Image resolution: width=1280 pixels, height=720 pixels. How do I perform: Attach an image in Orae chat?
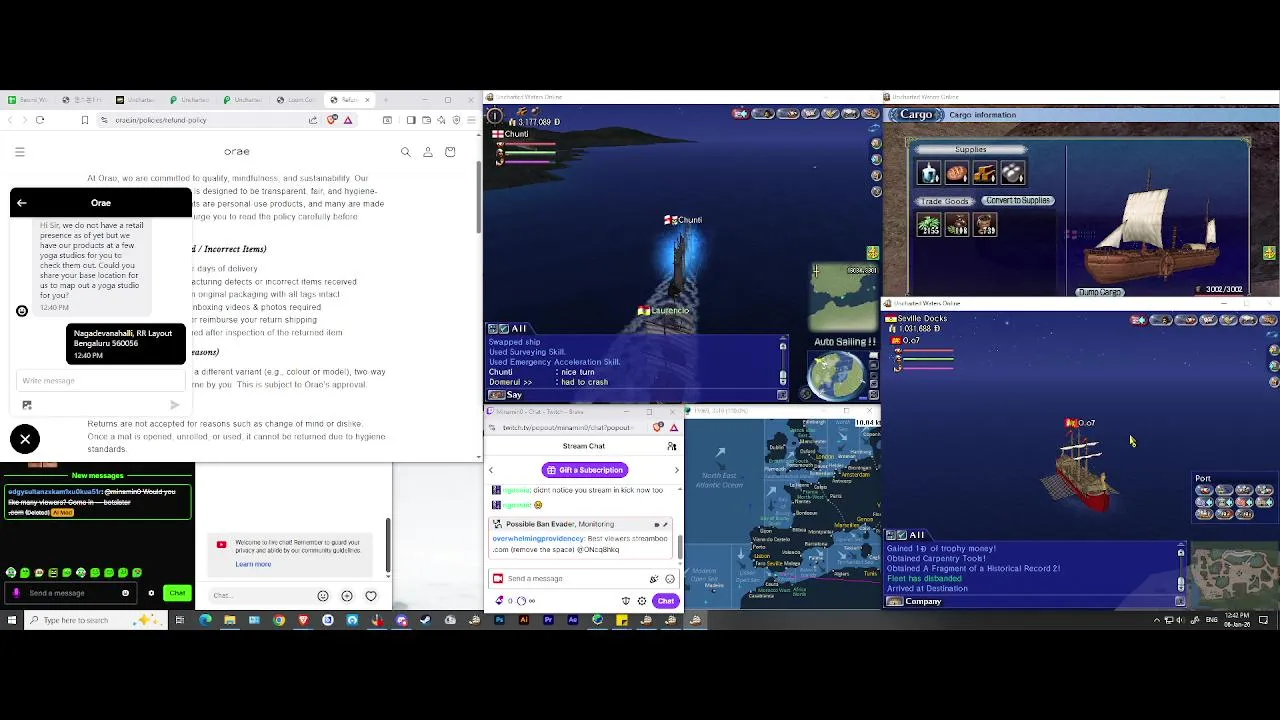27,405
